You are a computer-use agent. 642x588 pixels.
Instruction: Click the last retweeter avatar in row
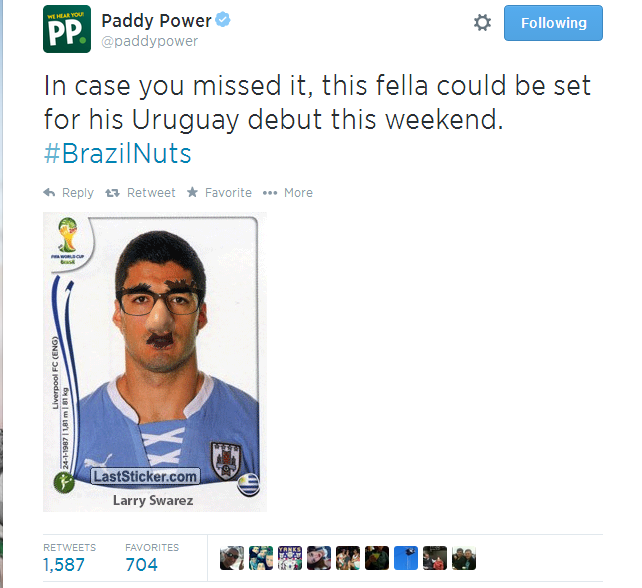[x=464, y=558]
